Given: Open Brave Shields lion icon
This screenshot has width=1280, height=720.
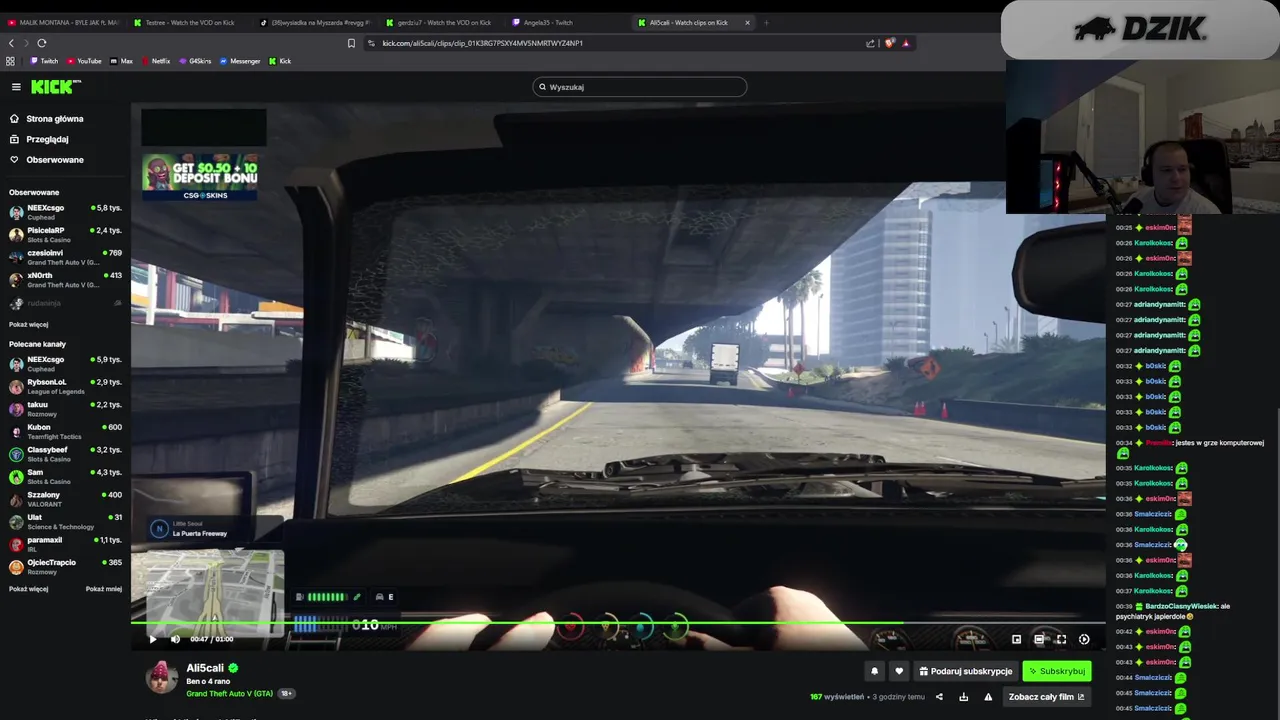Looking at the screenshot, I should point(890,43).
